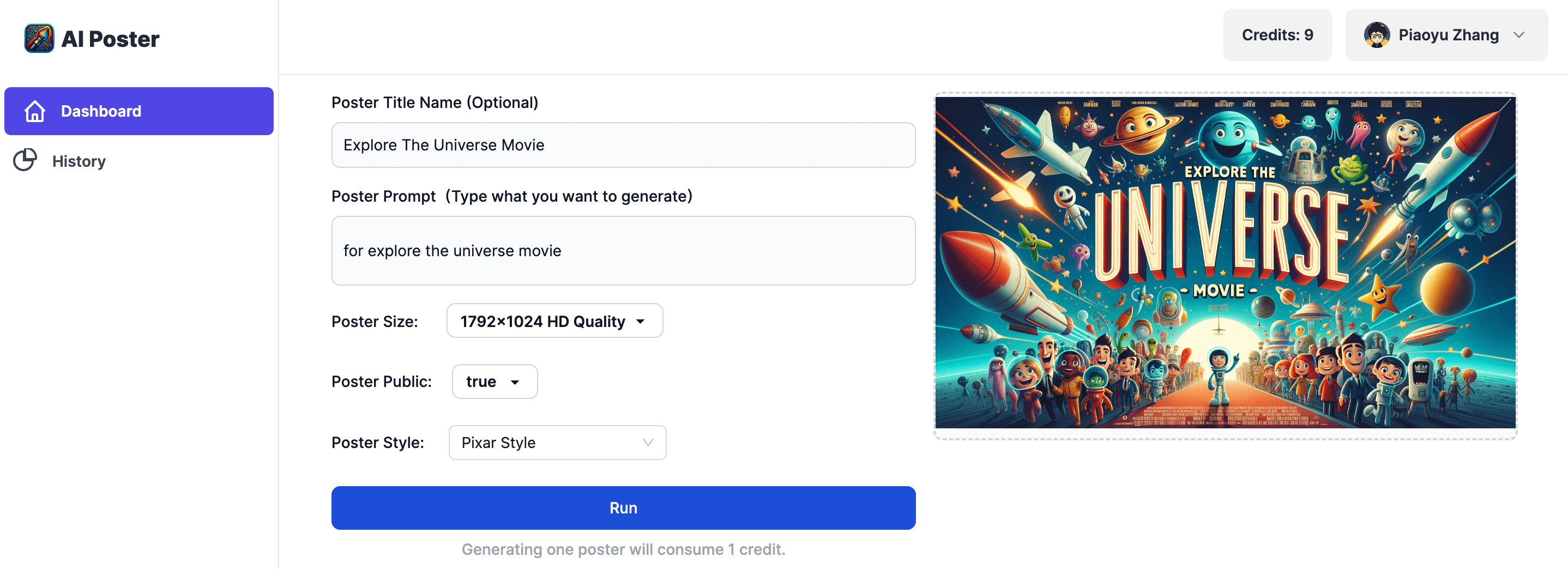The image size is (1568, 569).
Task: Select the Dashboard home icon
Action: click(x=35, y=111)
